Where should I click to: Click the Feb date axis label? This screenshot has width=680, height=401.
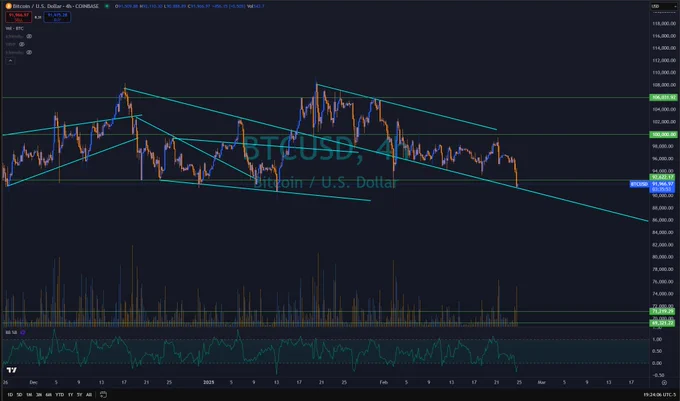coord(383,382)
